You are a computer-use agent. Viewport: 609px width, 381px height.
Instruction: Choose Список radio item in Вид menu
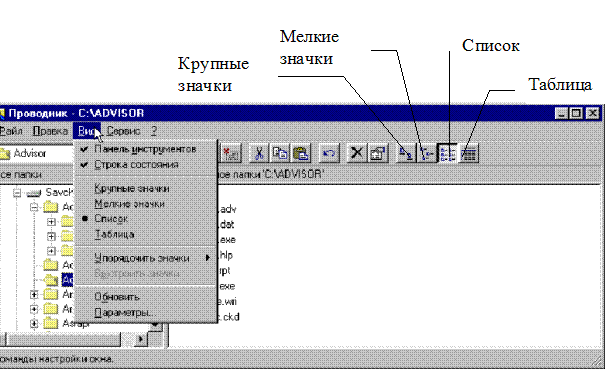tap(145, 219)
